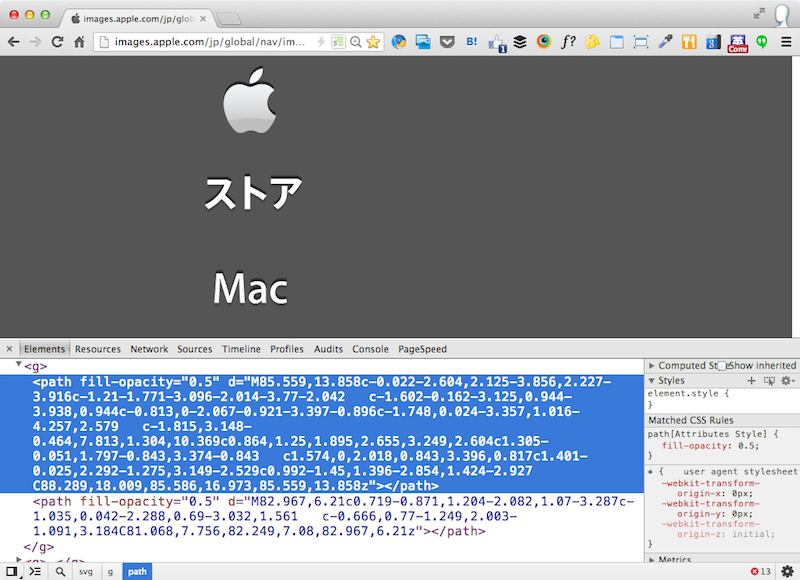Toggle the Show inherited checkbox
800x580 pixels.
point(722,366)
